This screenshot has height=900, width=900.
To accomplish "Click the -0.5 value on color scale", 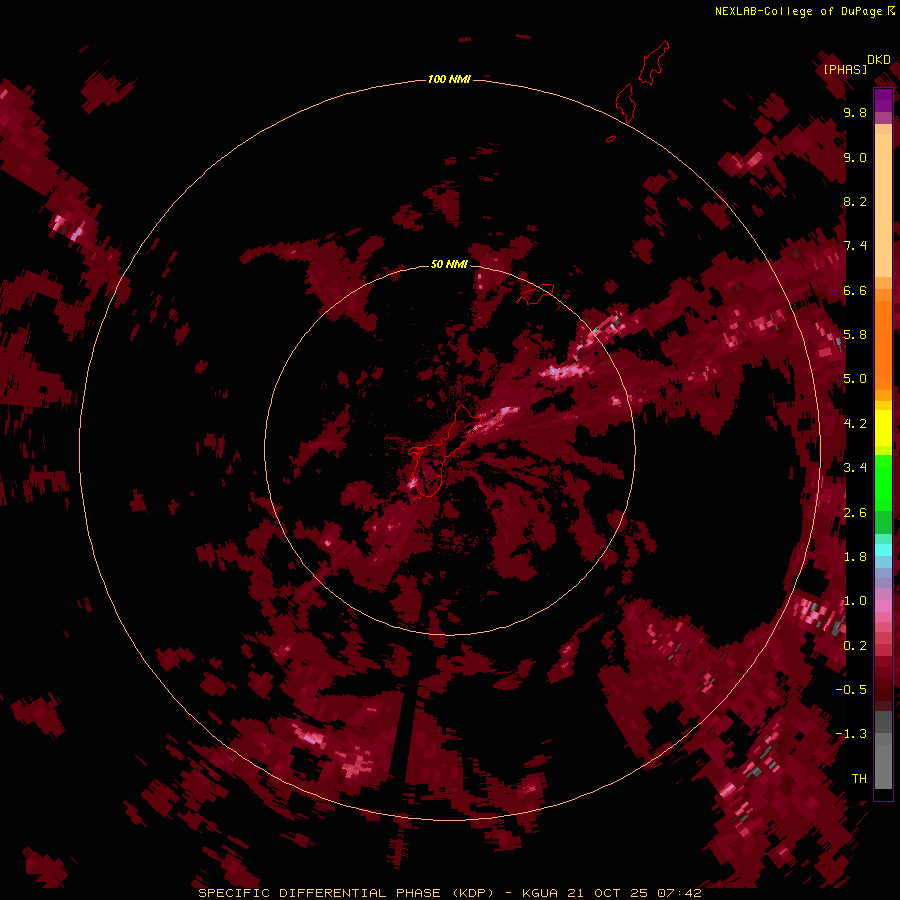I will (x=851, y=690).
